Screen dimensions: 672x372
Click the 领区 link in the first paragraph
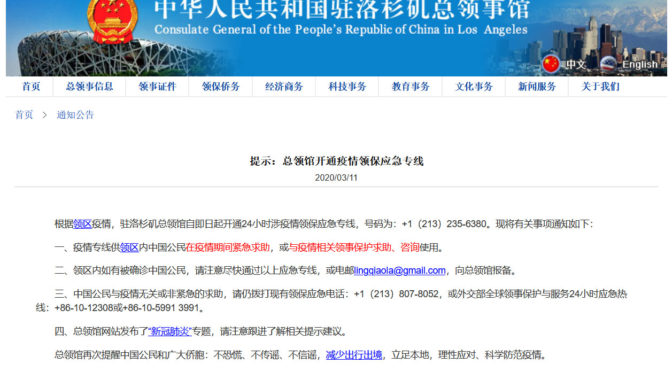pos(83,224)
